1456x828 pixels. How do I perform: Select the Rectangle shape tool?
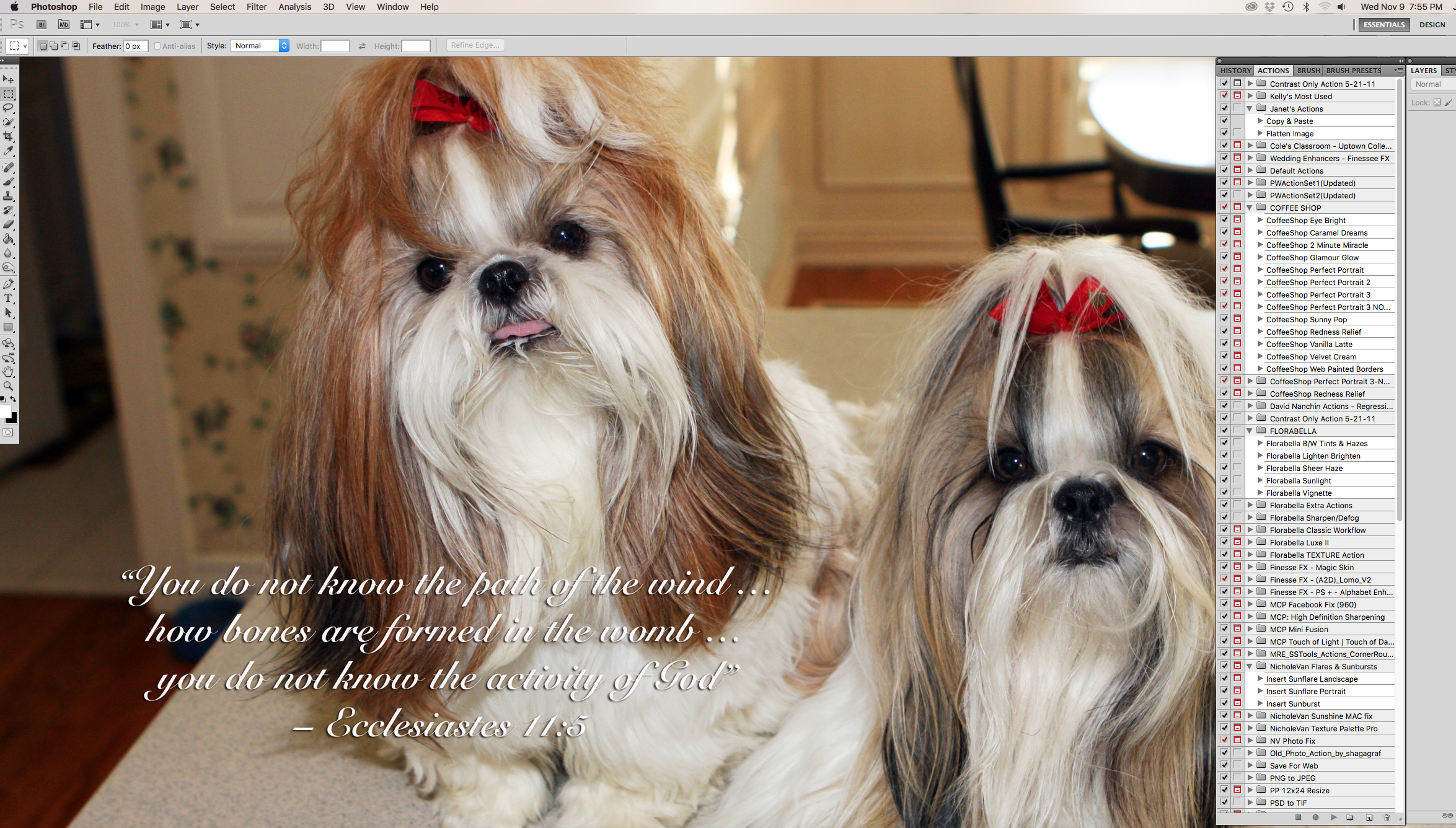point(8,327)
